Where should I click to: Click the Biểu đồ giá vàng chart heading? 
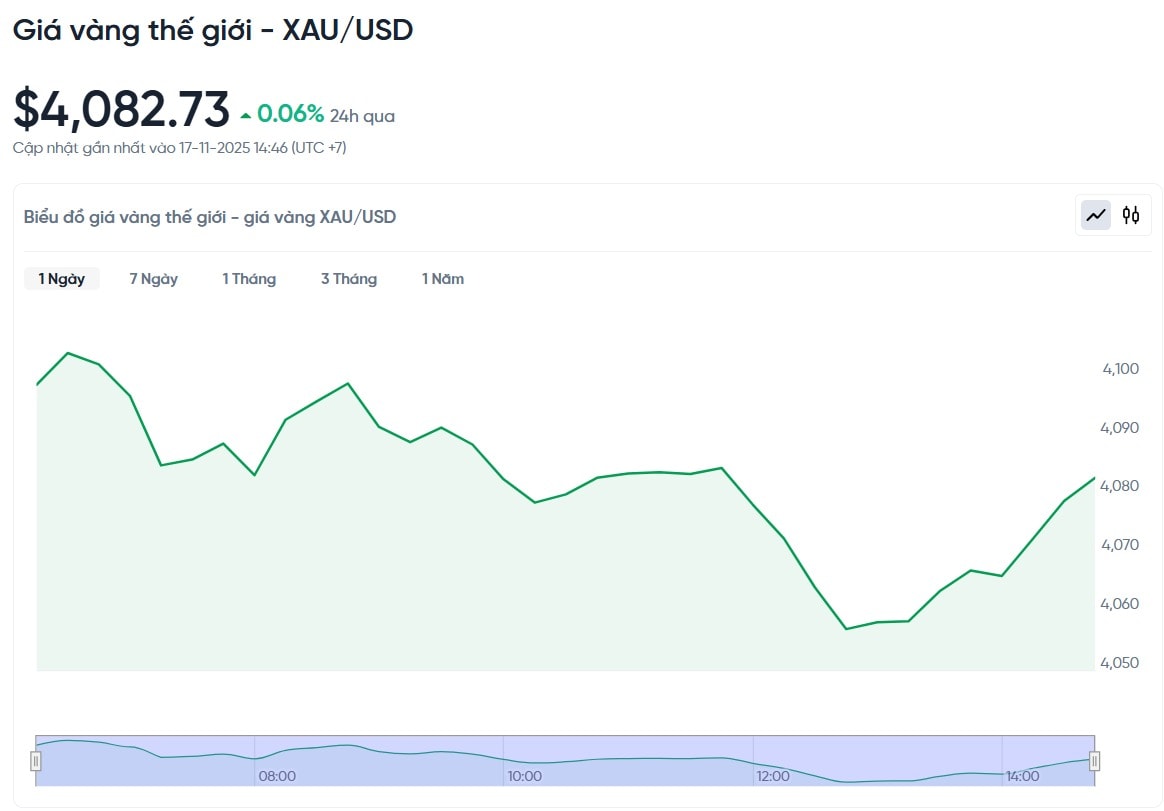coord(210,216)
